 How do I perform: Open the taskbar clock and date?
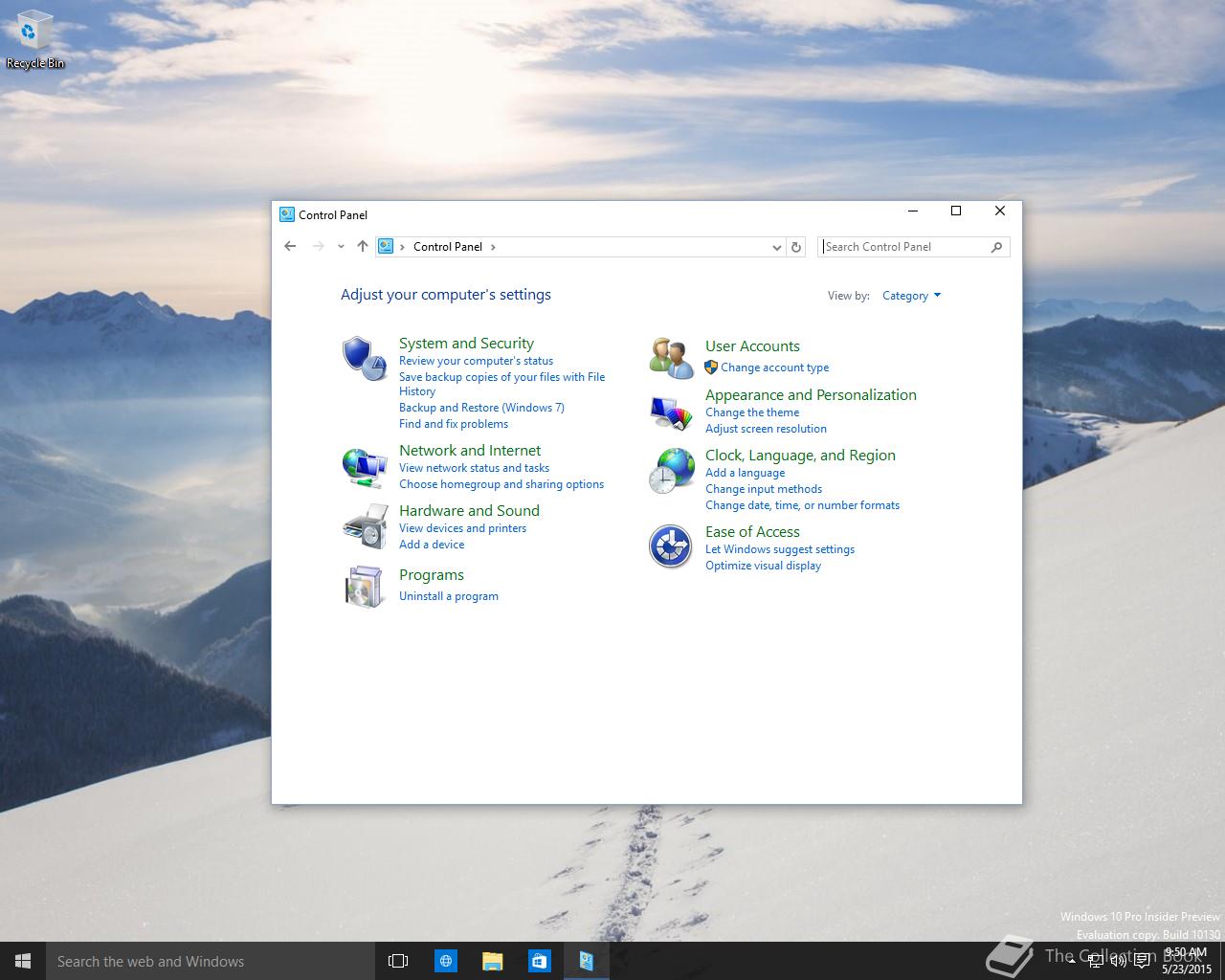click(1186, 961)
